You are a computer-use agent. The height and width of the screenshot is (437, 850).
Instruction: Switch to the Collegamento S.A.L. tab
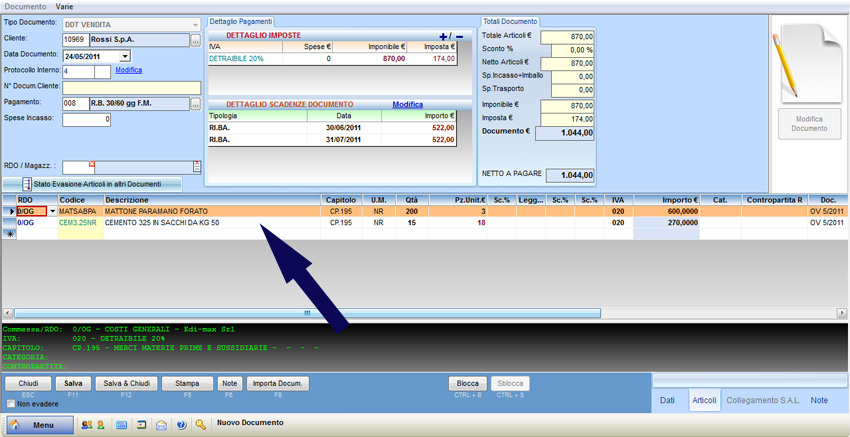(x=762, y=400)
